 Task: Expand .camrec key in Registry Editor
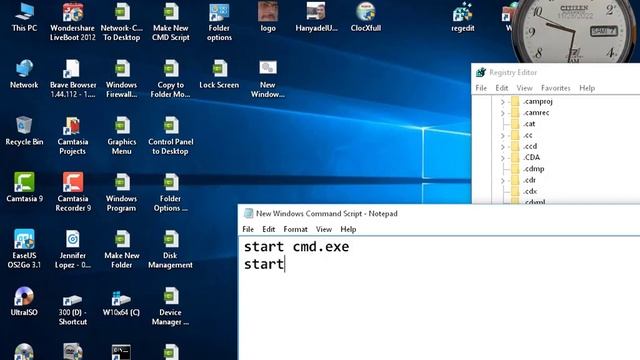[503, 113]
